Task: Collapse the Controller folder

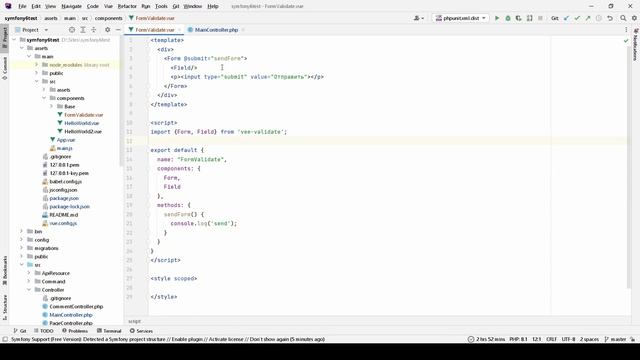Action: click(29, 290)
